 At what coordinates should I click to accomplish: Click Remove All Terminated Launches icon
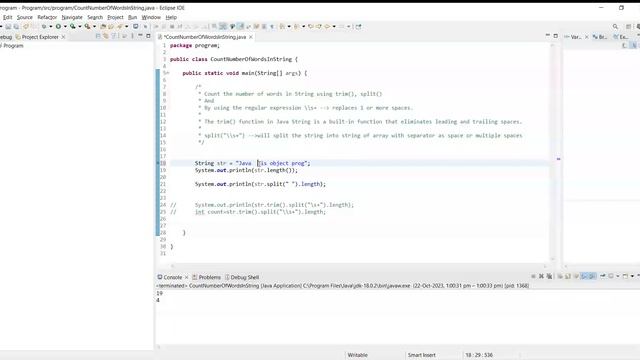click(x=549, y=276)
